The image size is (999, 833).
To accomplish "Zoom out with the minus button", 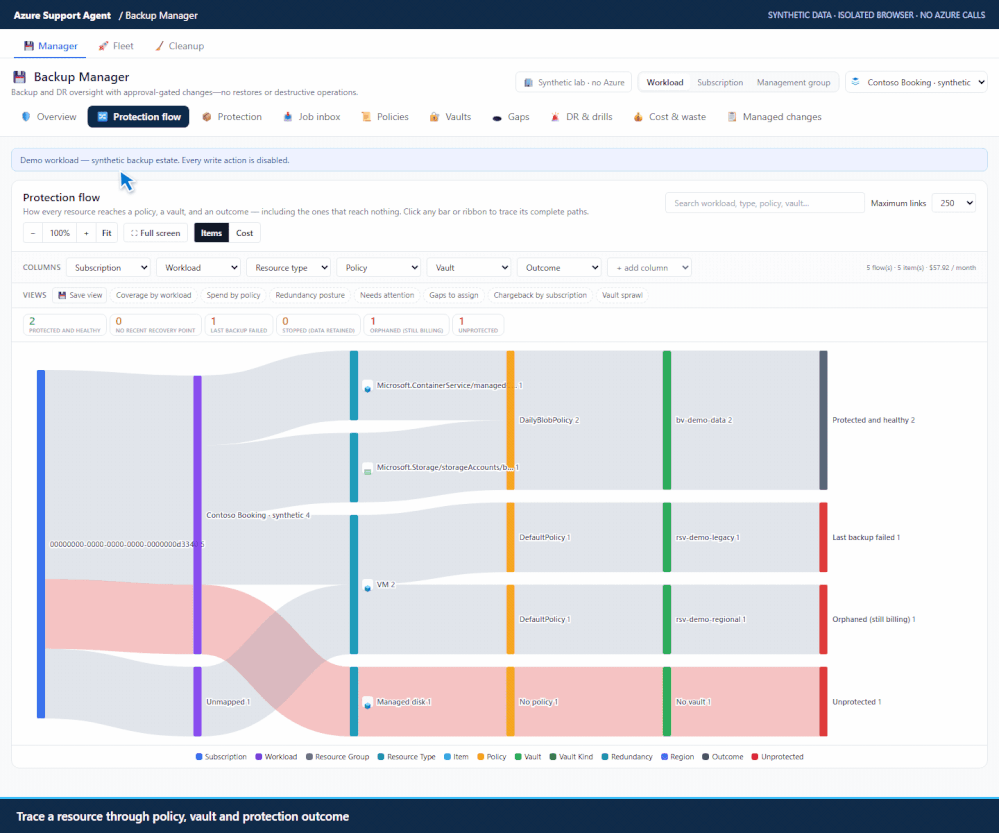I will pos(33,233).
